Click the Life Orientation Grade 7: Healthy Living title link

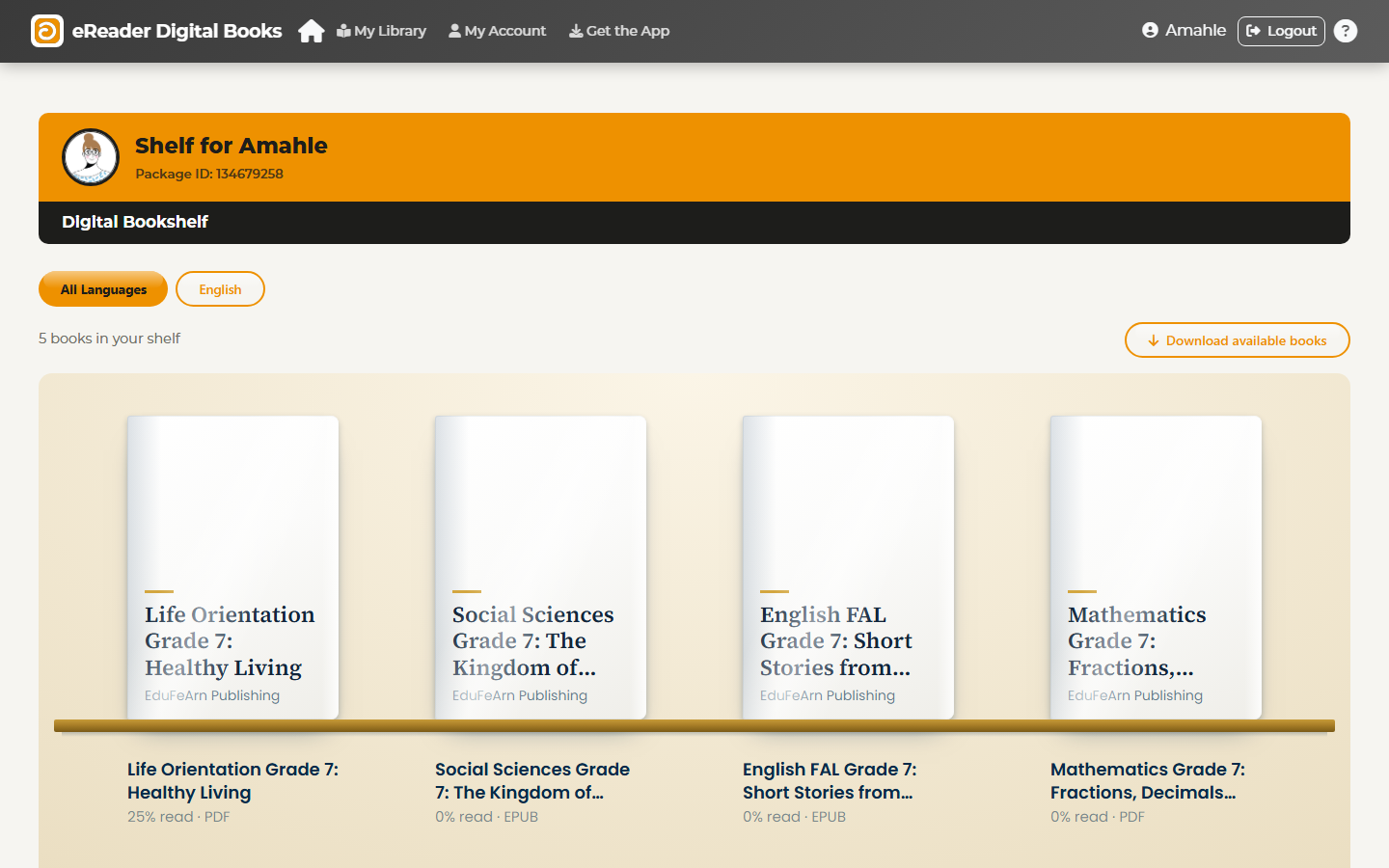point(232,781)
